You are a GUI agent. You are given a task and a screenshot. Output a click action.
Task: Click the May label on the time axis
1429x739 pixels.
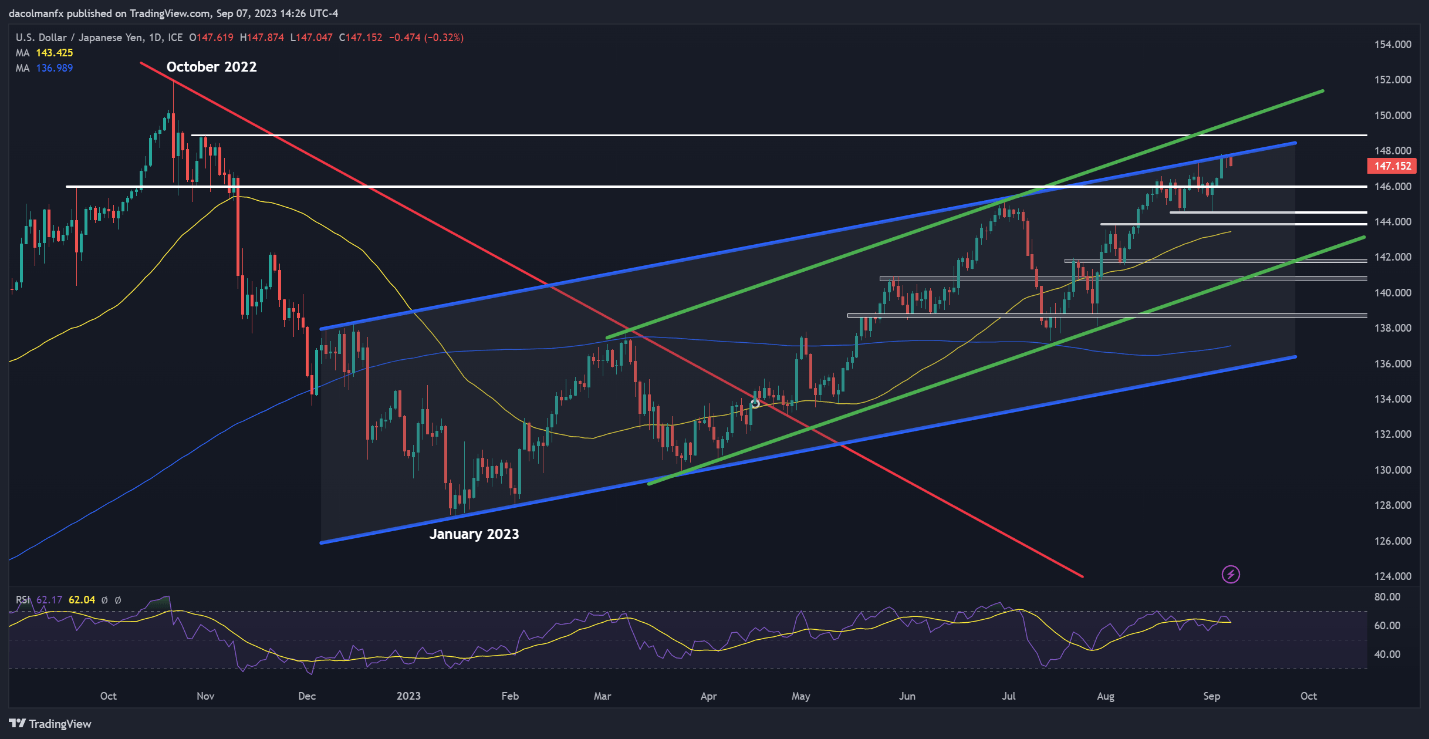(x=802, y=696)
